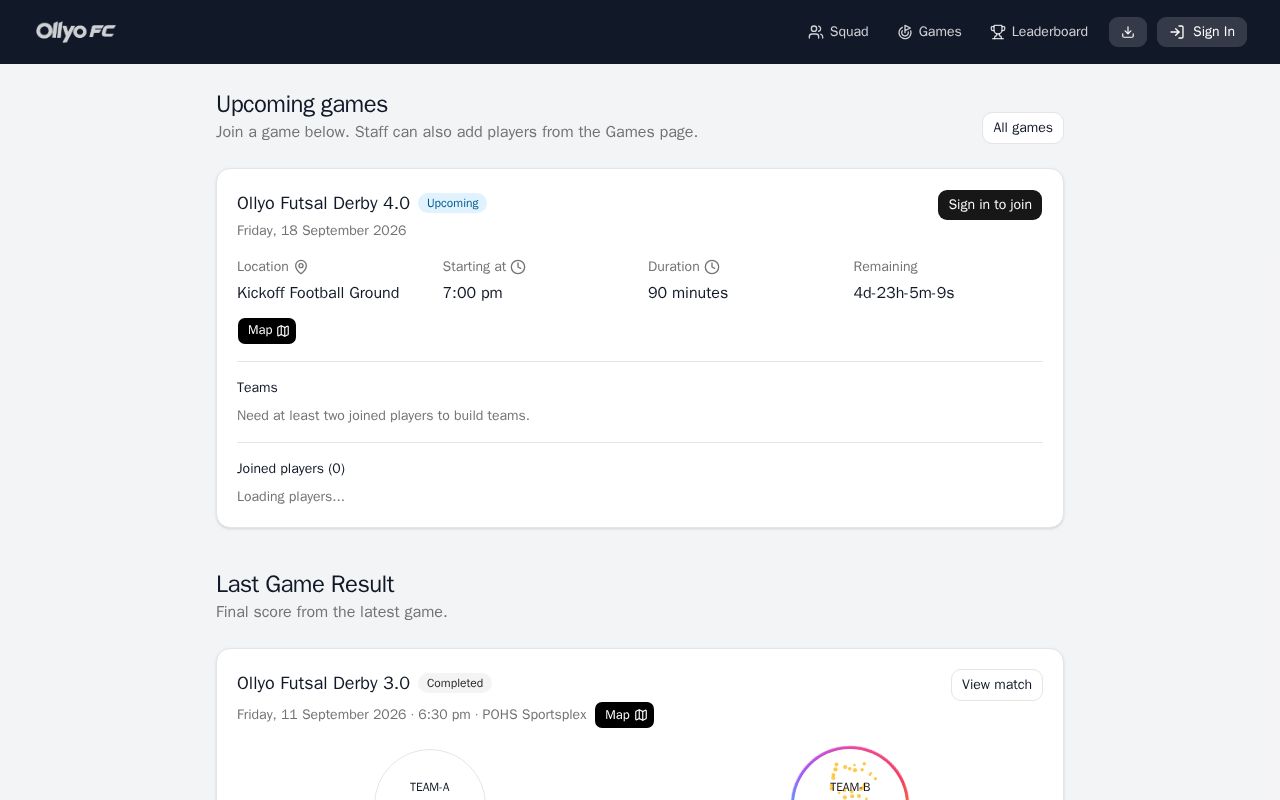Click the Completed status badge
1280x800 pixels.
(455, 683)
